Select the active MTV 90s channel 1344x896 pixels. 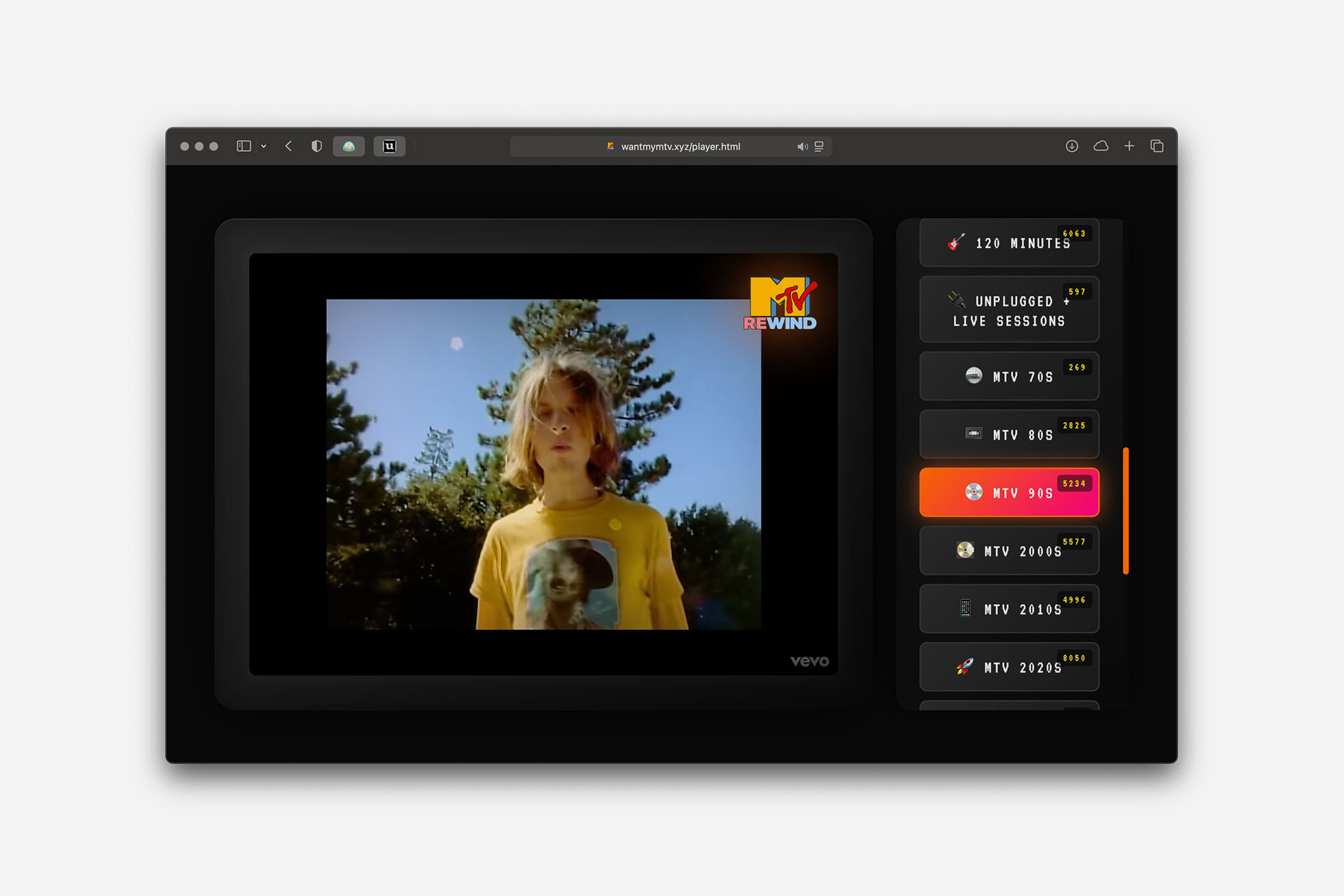point(1009,493)
